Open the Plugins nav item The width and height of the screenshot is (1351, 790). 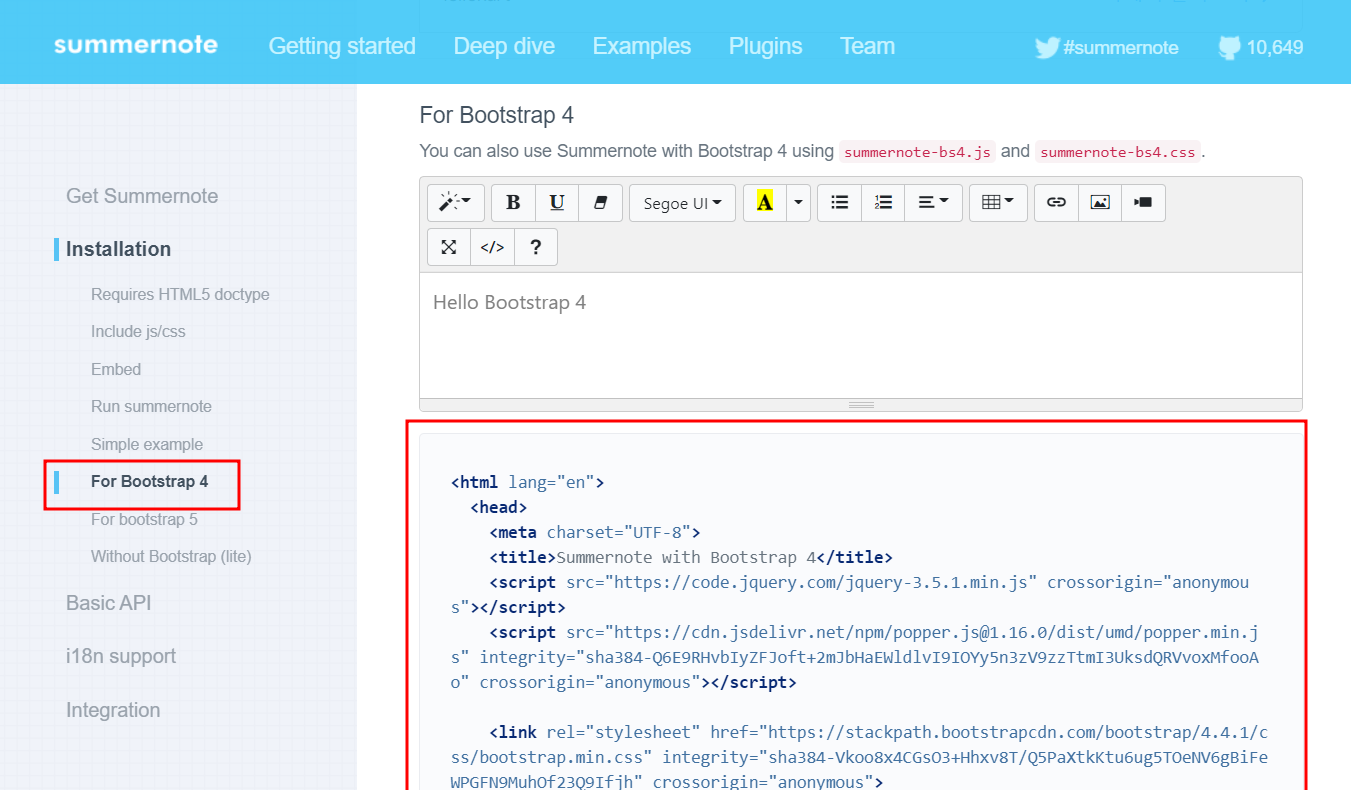coord(766,46)
